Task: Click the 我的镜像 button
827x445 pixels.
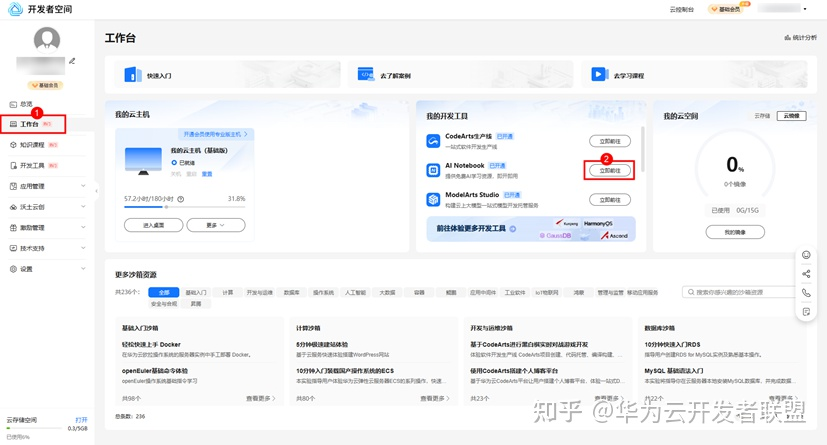Action: 735,232
